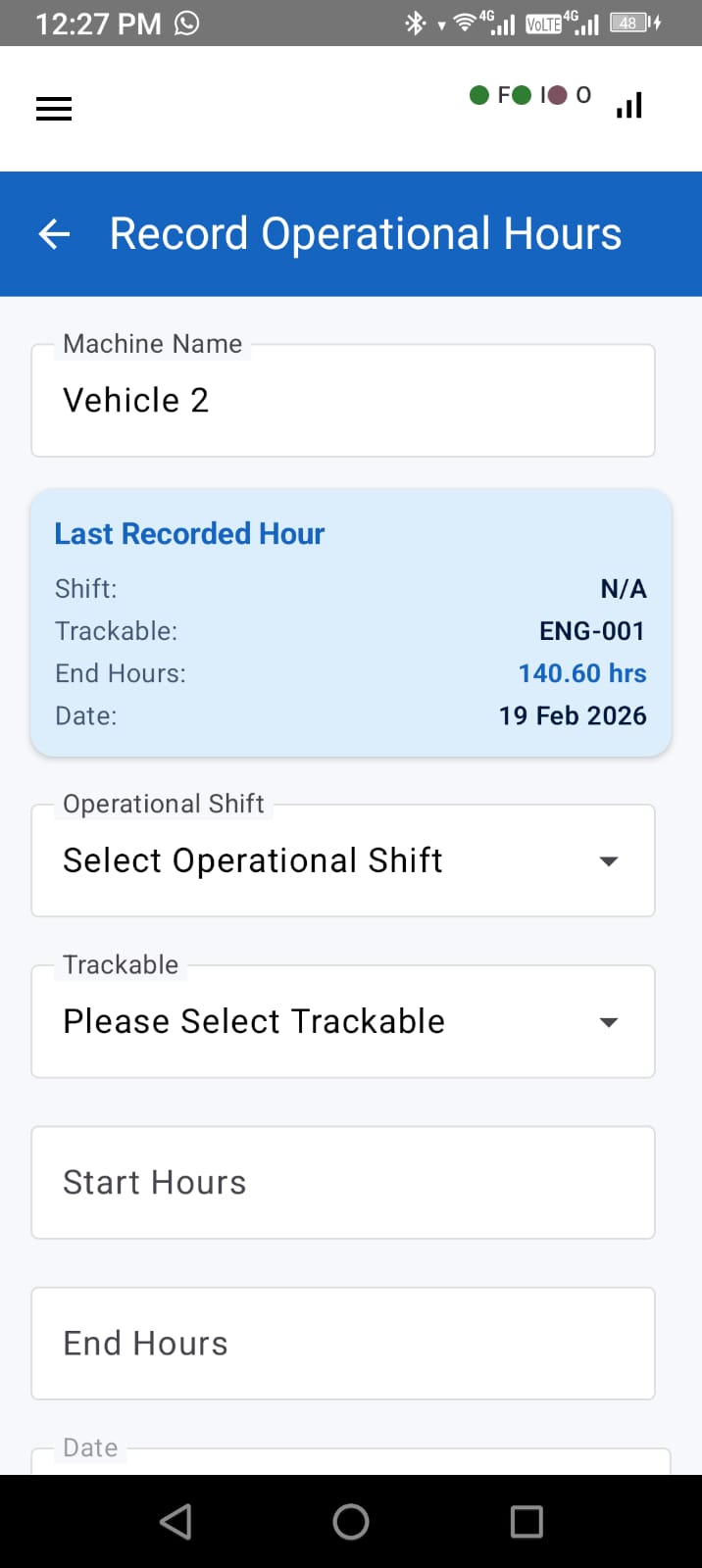Select the Last Recorded Hour card
The image size is (702, 1568).
pos(350,622)
